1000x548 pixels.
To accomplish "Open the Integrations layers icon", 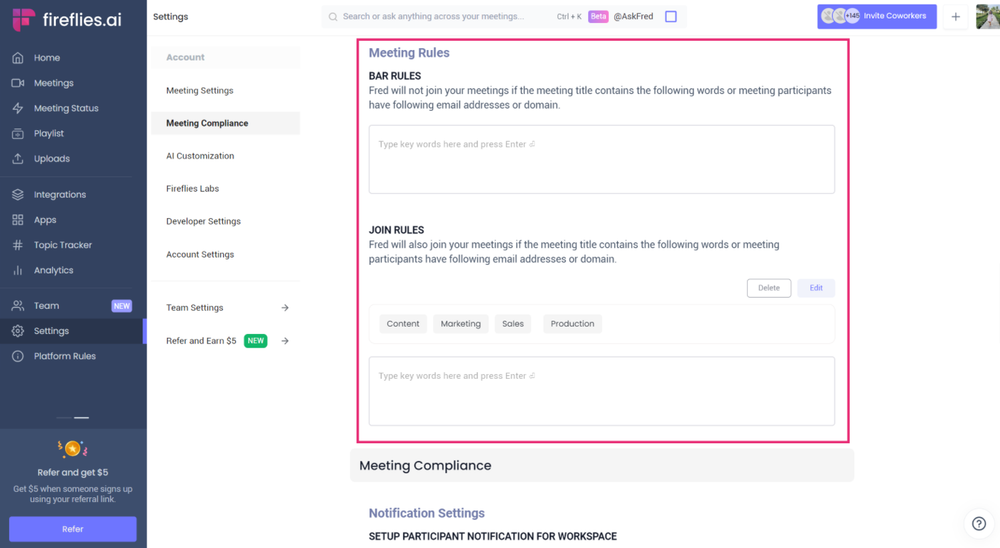I will (x=18, y=195).
